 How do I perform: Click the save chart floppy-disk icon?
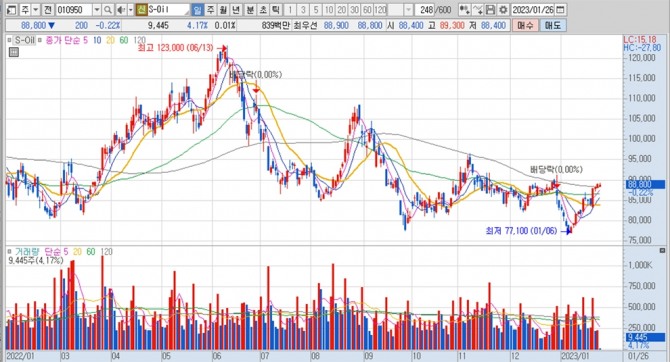coord(490,10)
